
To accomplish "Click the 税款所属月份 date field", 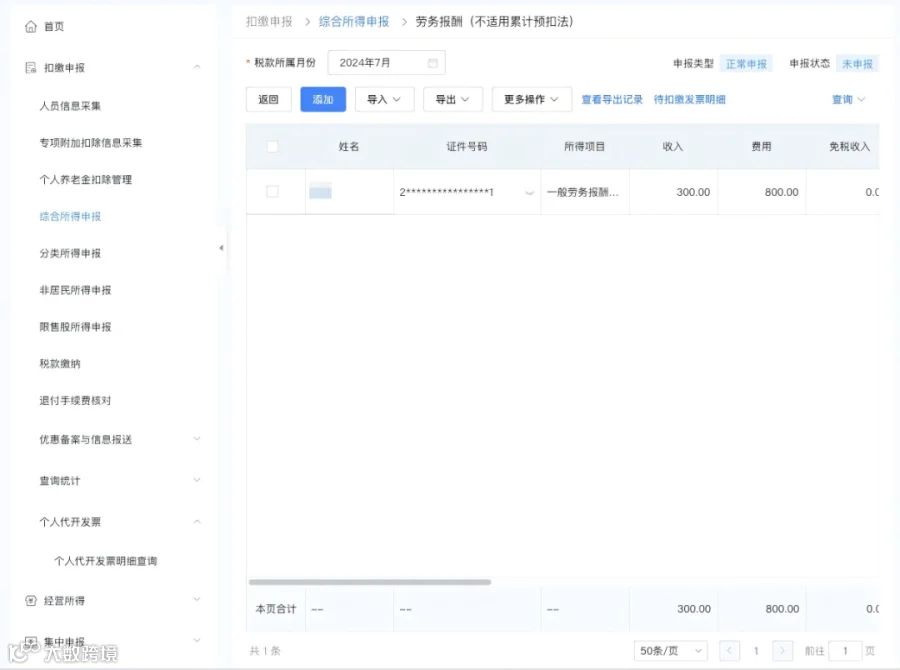I will point(386,63).
